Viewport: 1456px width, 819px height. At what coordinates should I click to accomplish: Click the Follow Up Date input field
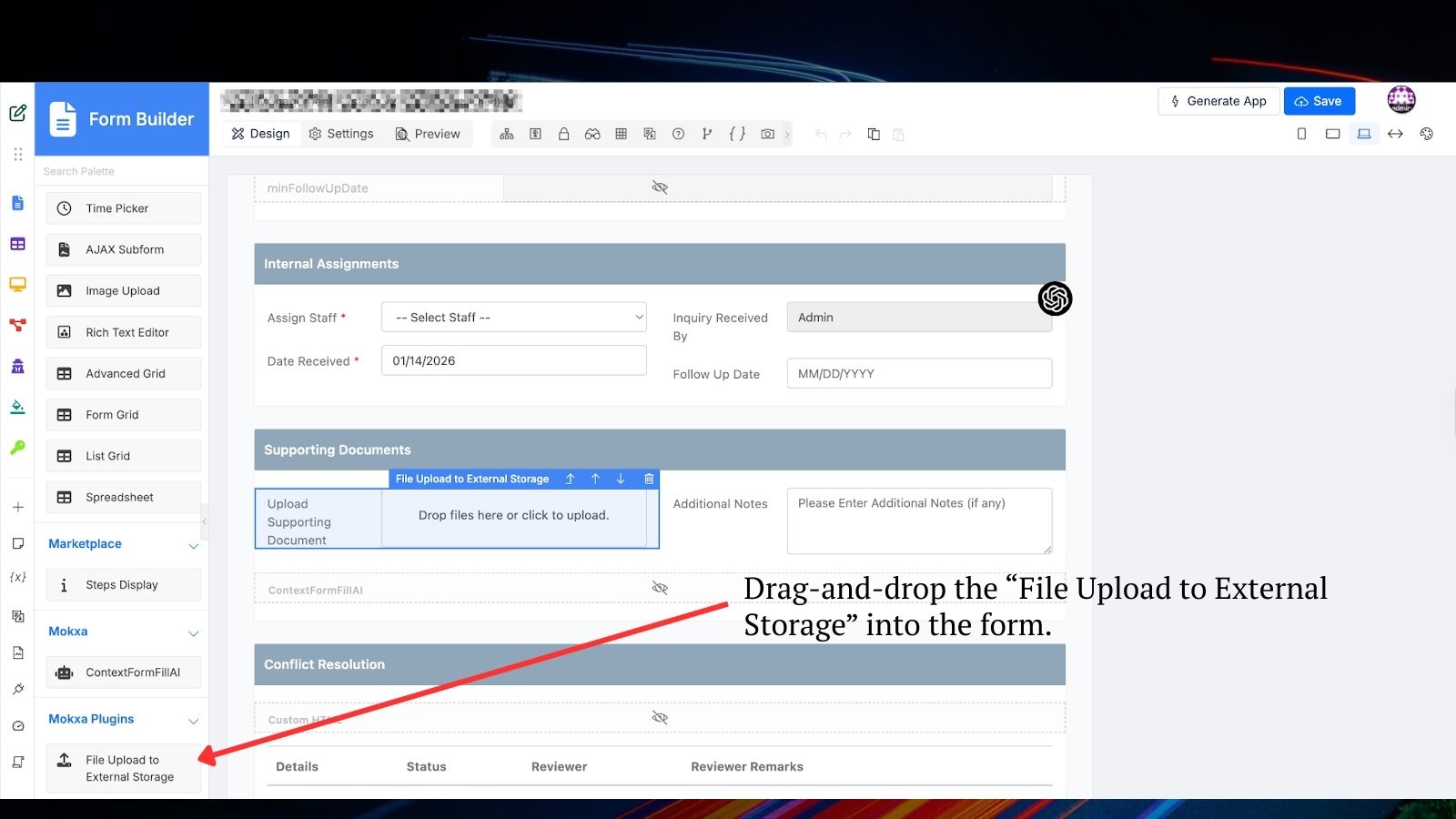919,374
